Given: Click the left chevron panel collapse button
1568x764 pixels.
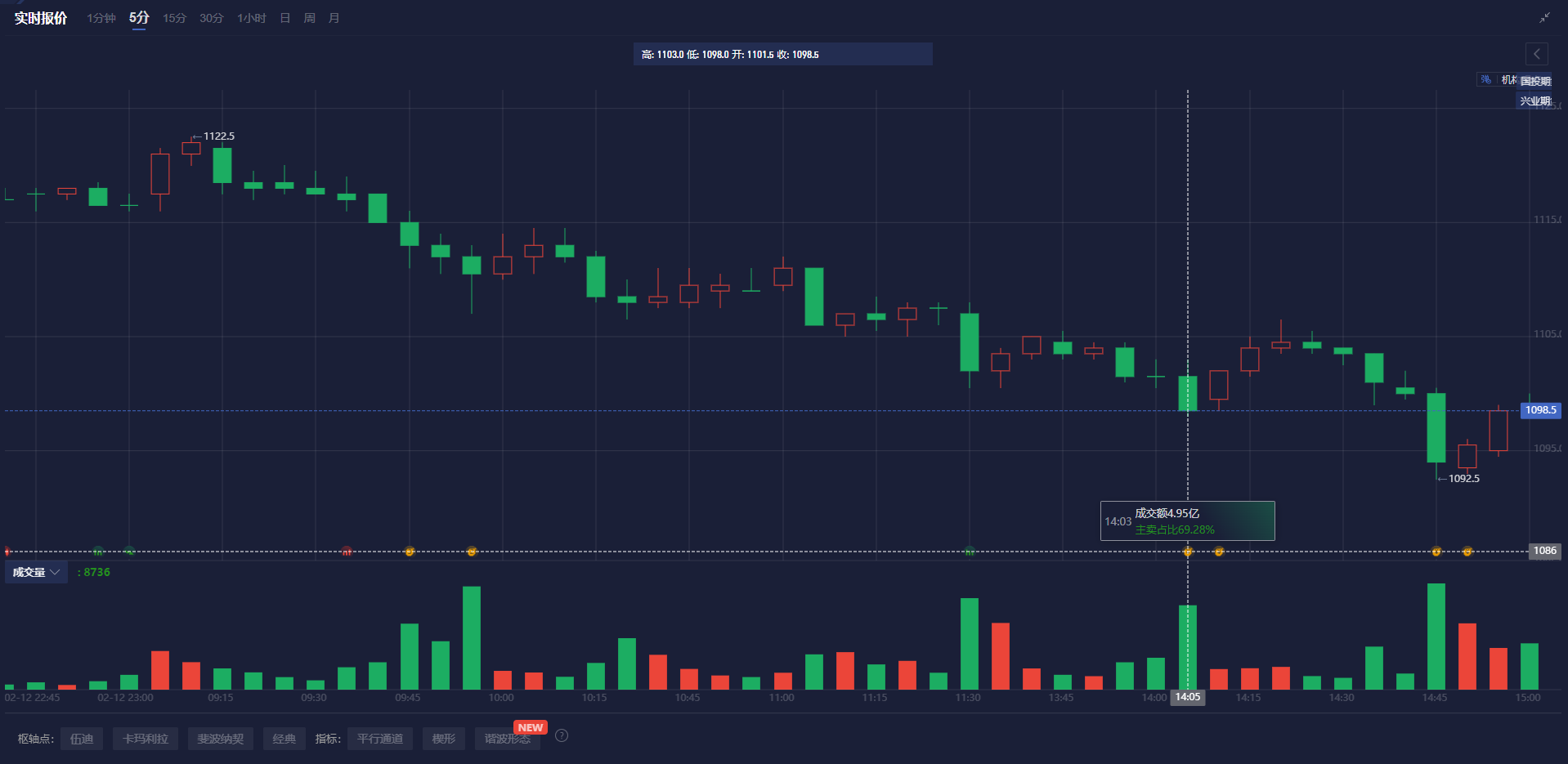Looking at the screenshot, I should coord(1536,54).
